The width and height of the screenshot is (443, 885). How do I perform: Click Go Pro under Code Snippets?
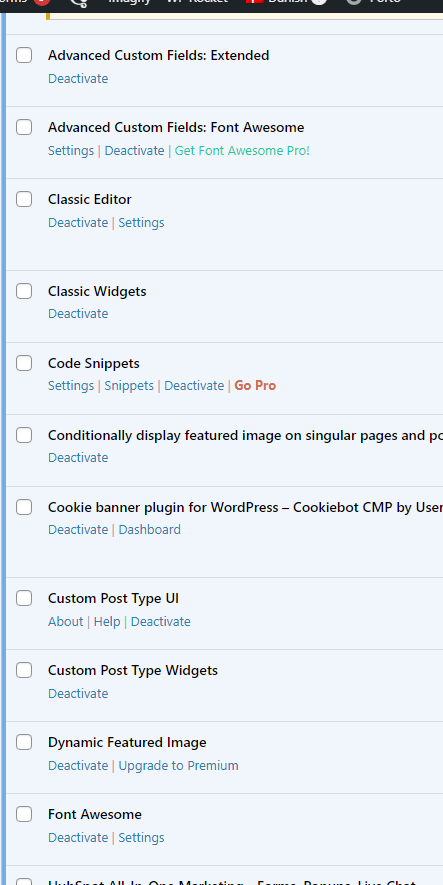(x=255, y=385)
